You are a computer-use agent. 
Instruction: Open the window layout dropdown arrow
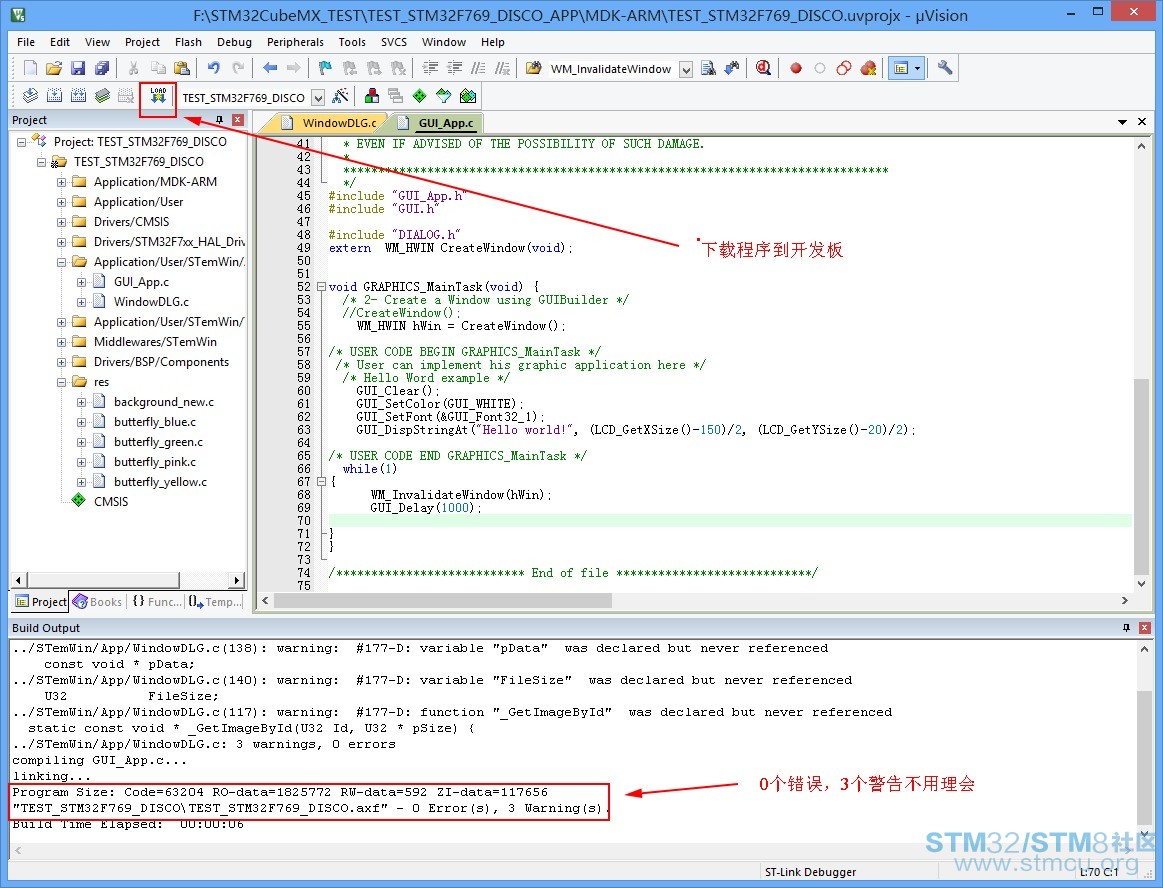917,68
